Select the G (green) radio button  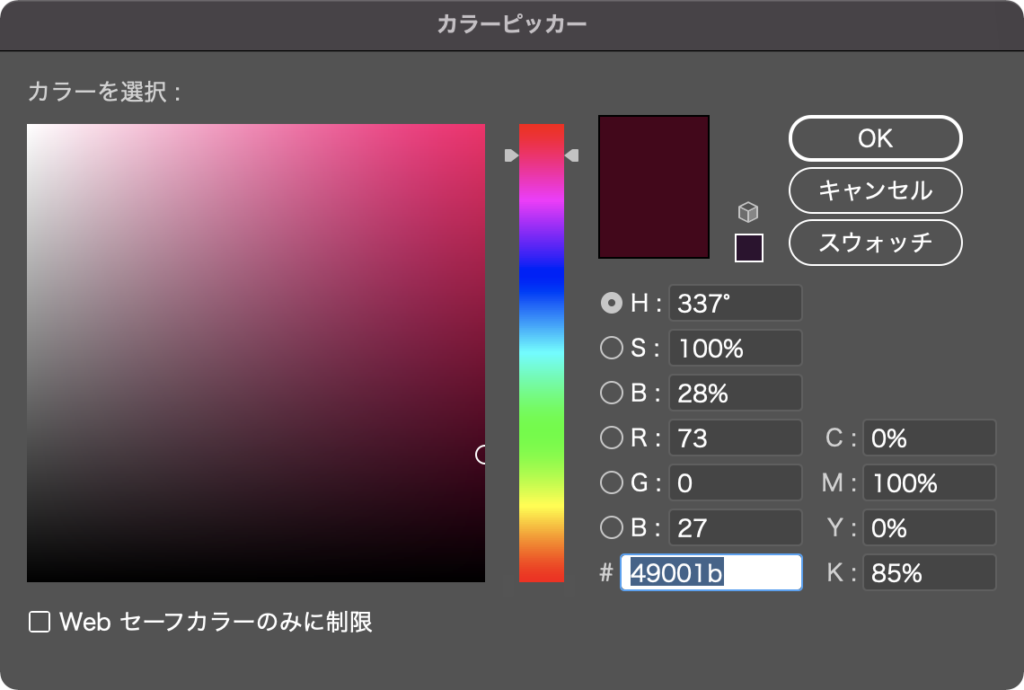pos(613,483)
